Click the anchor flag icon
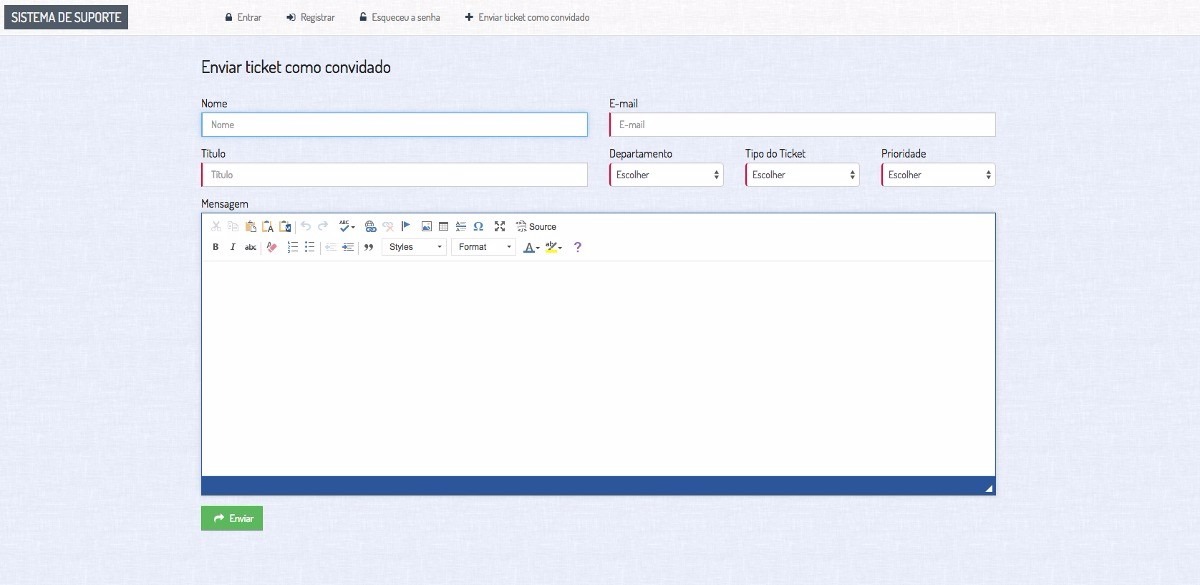The width and height of the screenshot is (1200, 585). point(406,227)
